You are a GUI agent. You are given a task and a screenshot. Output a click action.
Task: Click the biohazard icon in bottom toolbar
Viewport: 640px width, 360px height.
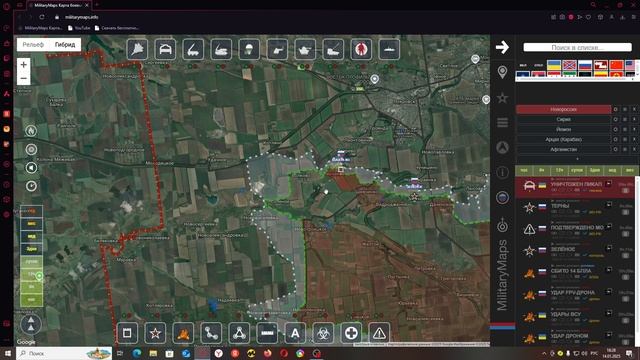pos(323,333)
